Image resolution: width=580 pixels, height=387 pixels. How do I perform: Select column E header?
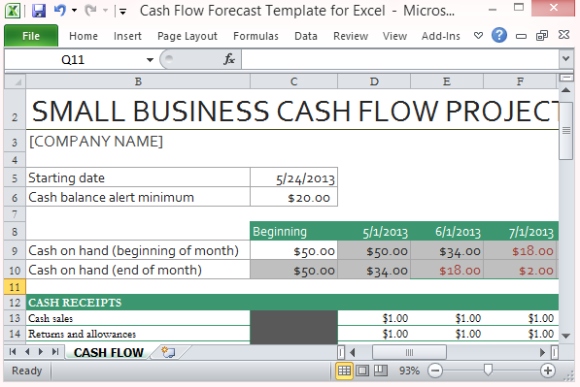446,81
